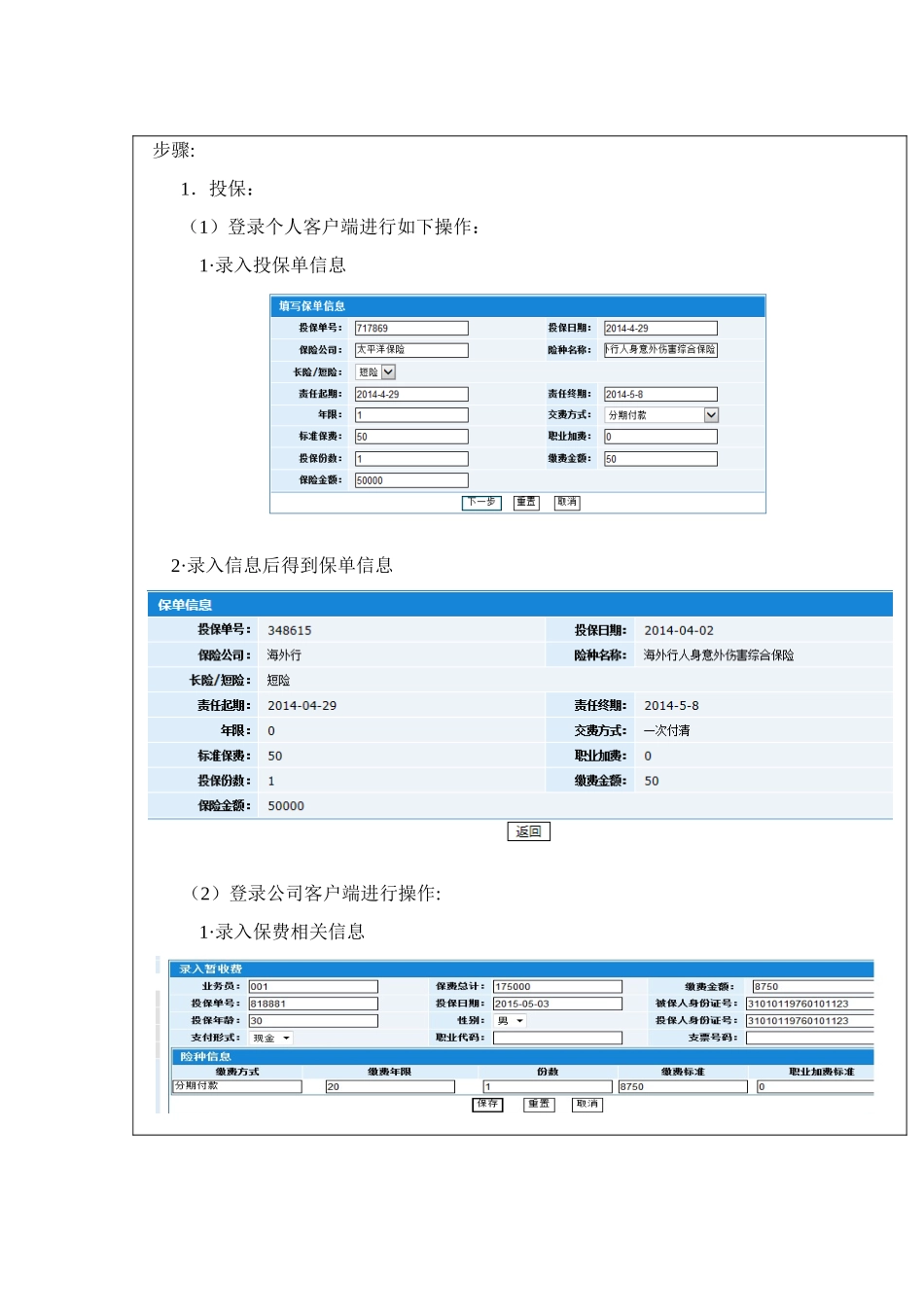Viewport: 924px width, 1305px height.
Task: Click the 缴费金额 field containing 8750
Action: click(813, 986)
